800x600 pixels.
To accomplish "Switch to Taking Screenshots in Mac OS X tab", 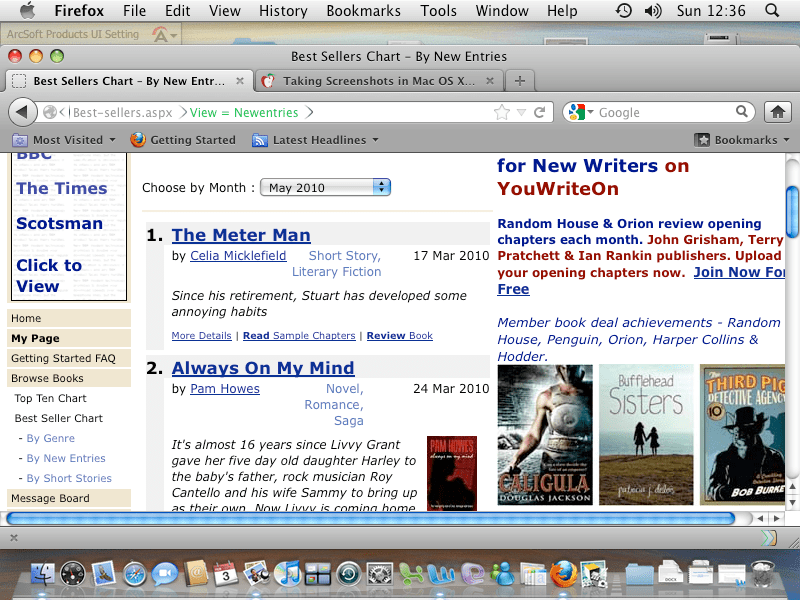I will pyautogui.click(x=378, y=81).
